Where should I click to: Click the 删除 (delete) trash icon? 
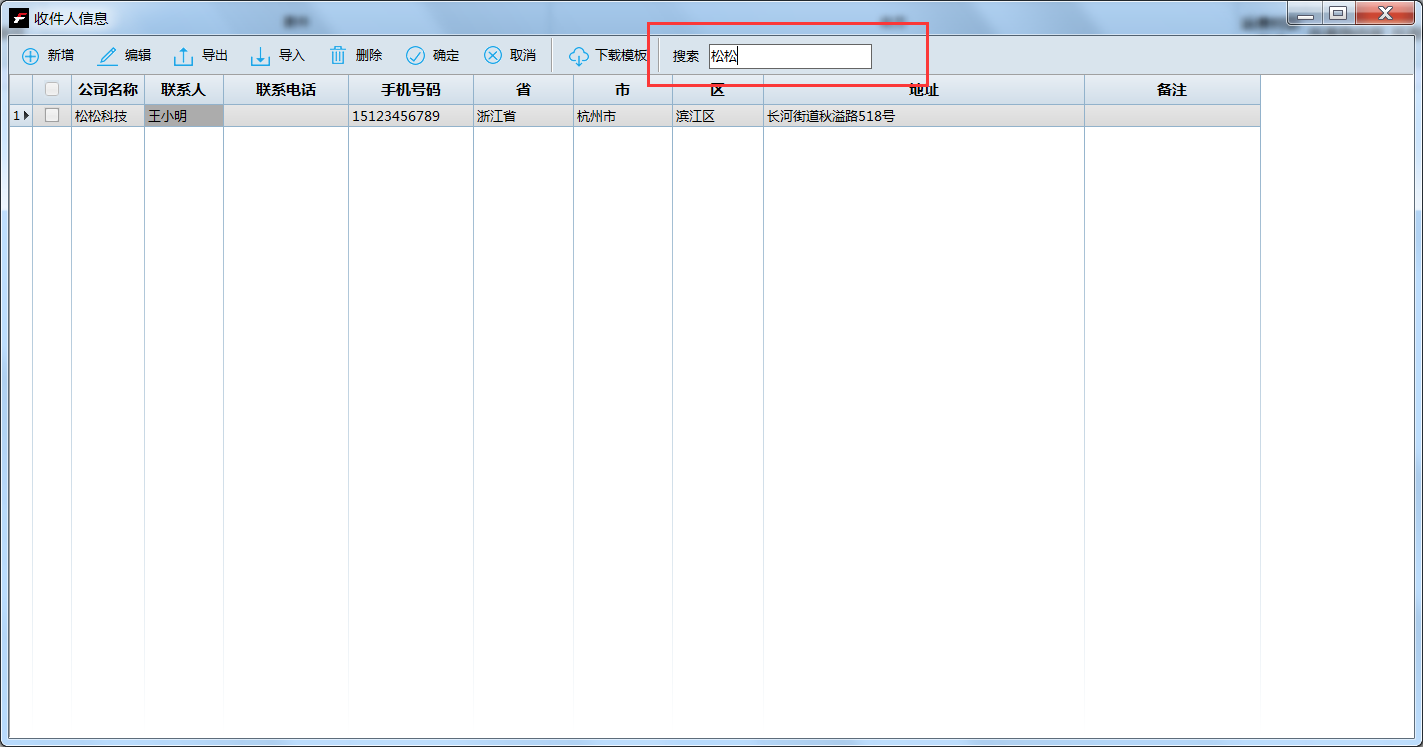338,56
